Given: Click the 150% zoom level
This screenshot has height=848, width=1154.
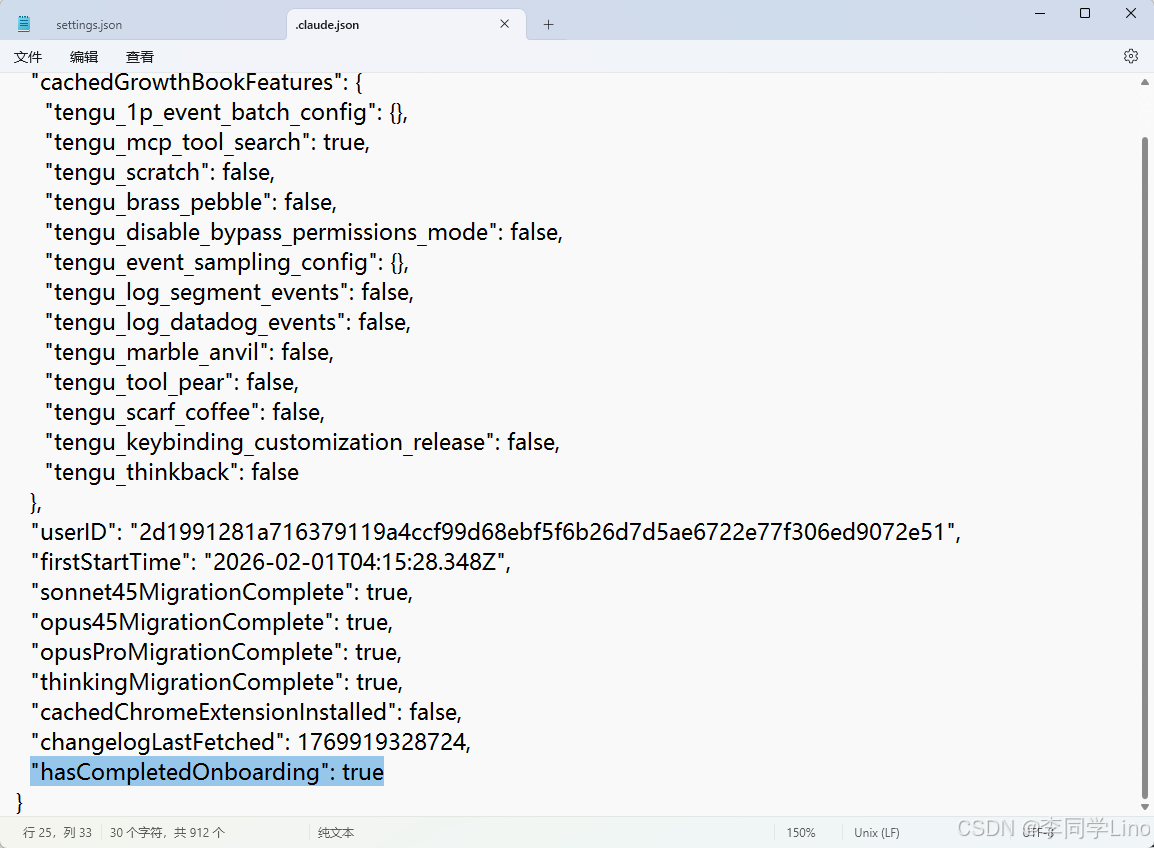Looking at the screenshot, I should (801, 833).
